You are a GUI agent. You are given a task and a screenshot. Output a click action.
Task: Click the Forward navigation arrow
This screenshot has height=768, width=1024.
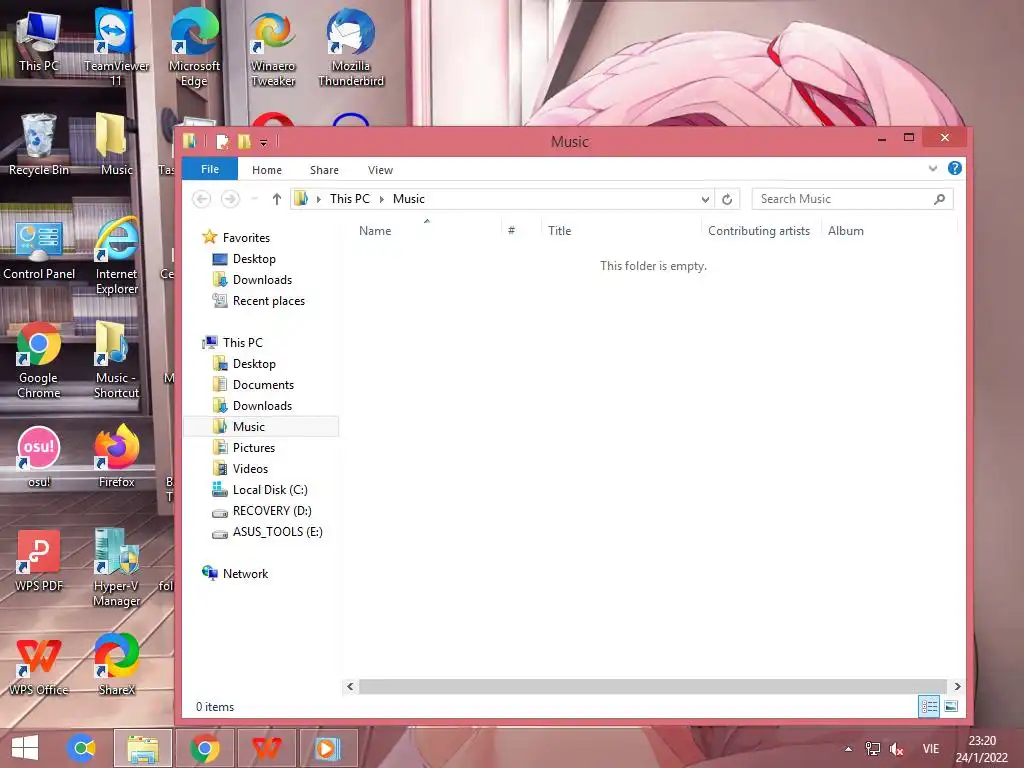230,199
